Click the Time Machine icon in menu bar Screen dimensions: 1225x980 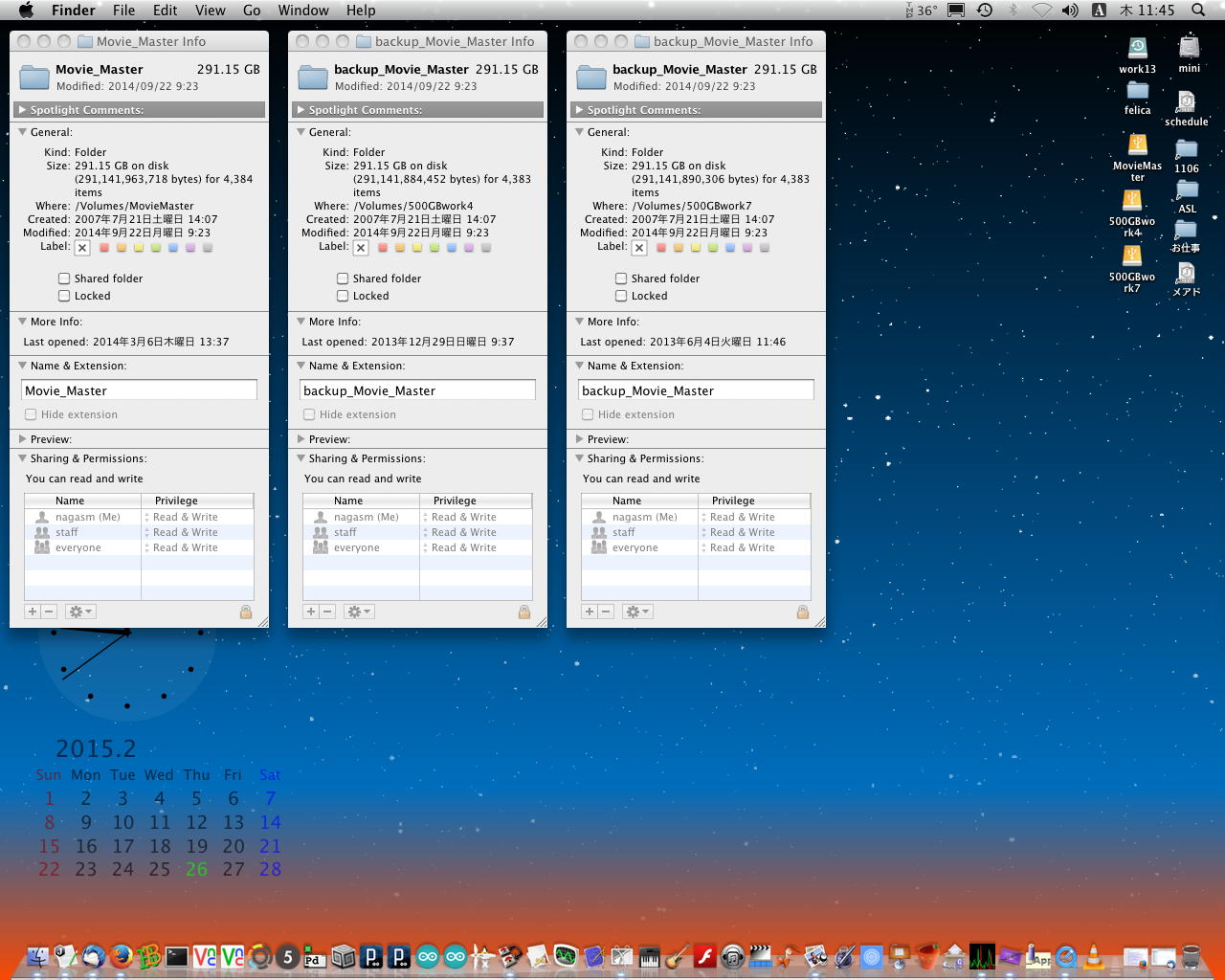[x=985, y=11]
